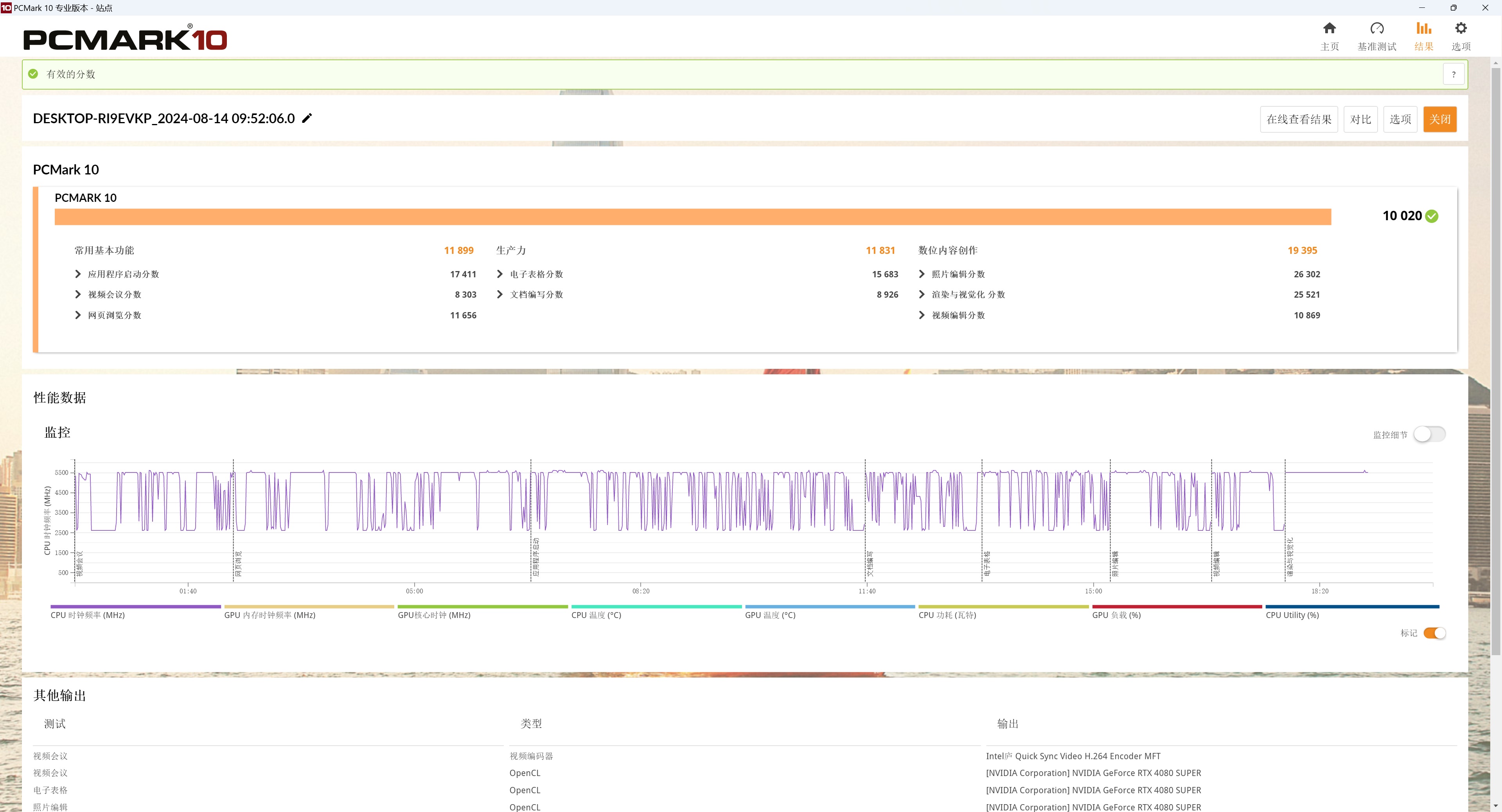Click the 视频编码器 type cell

click(531, 756)
